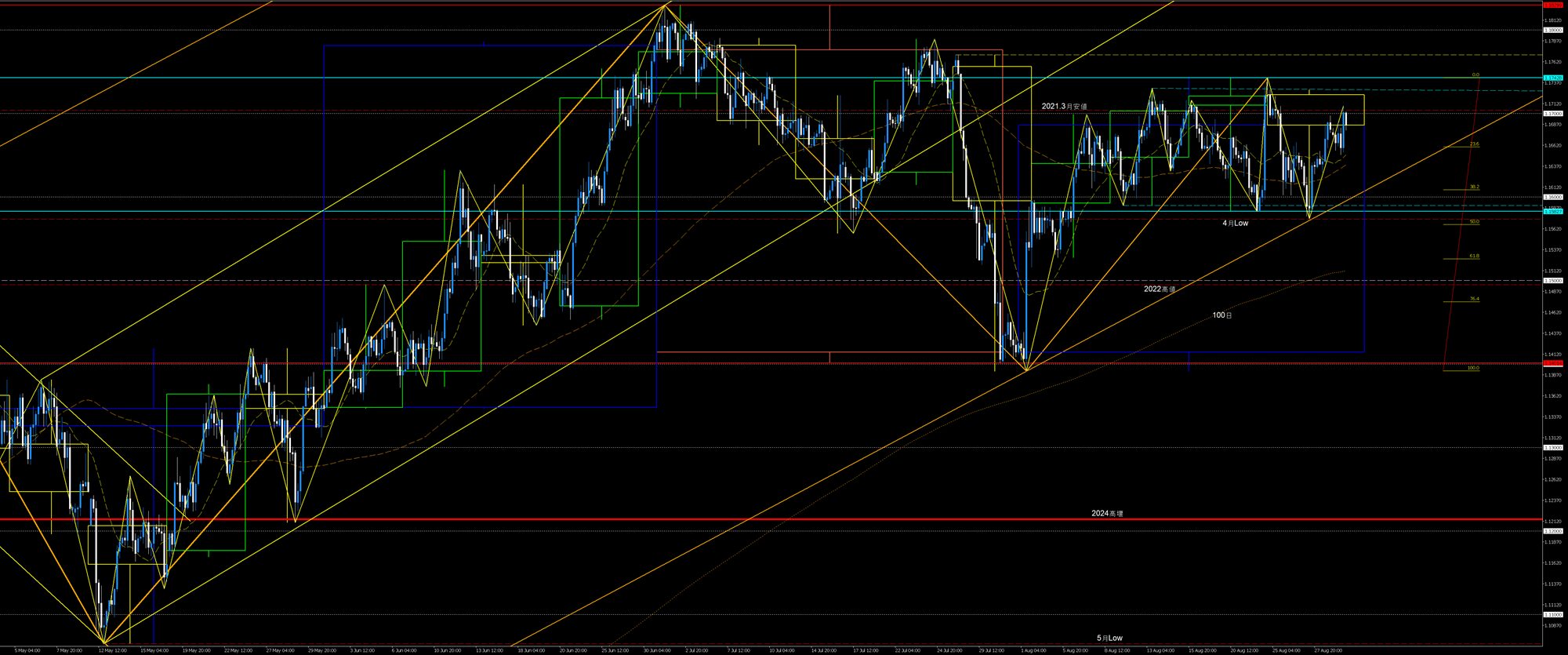
Task: Select the 4月Low chart label
Action: [1235, 223]
